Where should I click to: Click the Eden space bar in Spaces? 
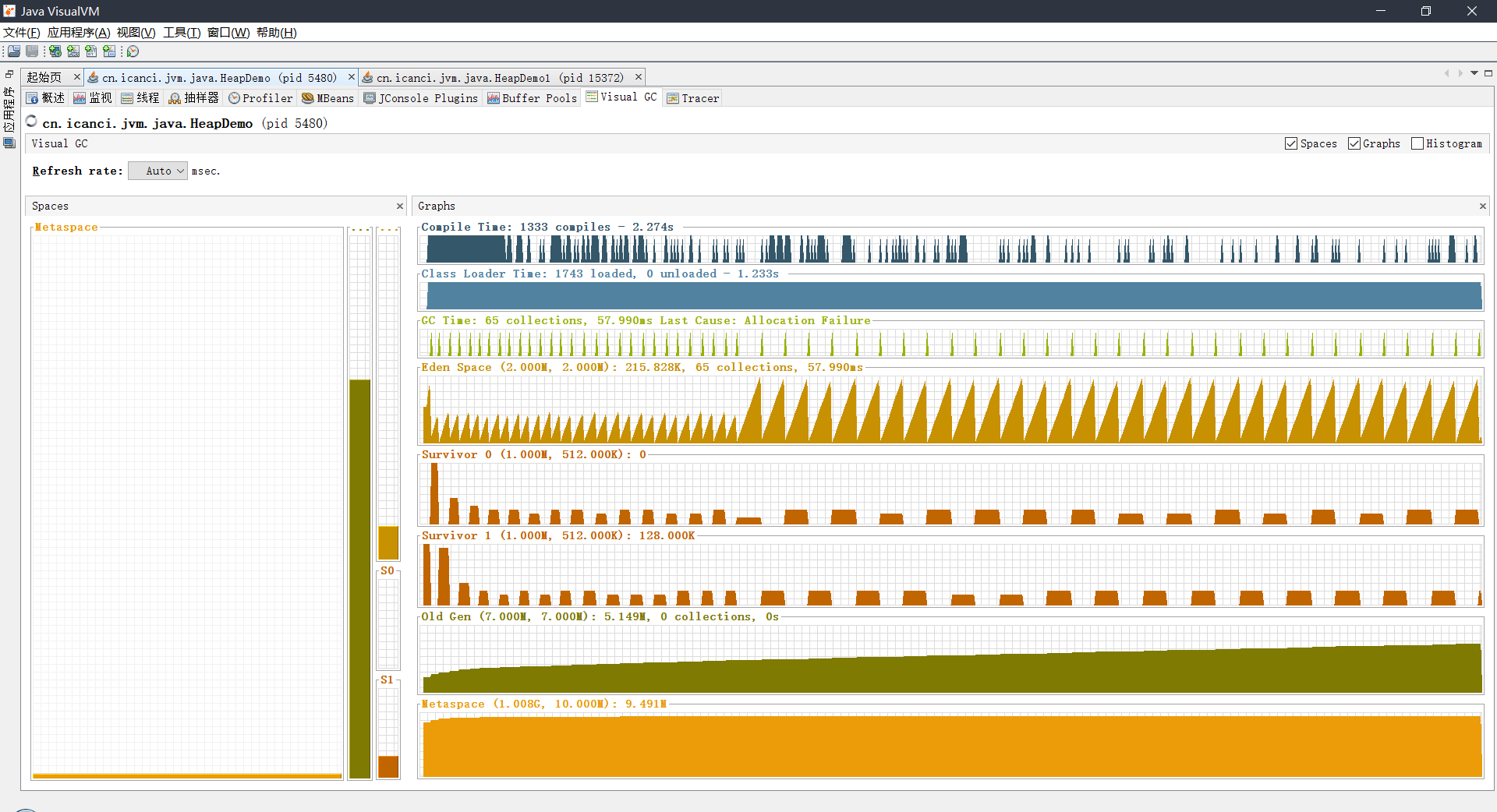[x=388, y=542]
